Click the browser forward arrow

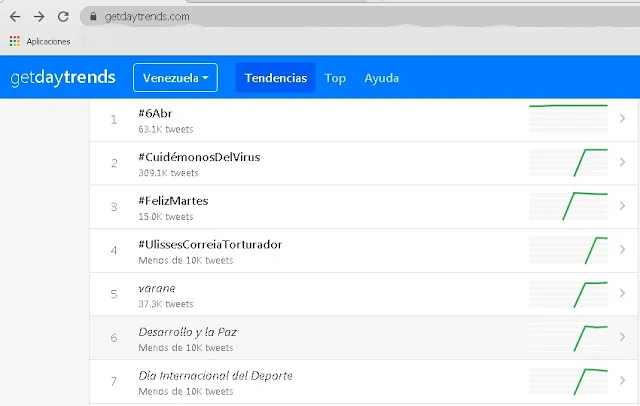pyautogui.click(x=39, y=16)
